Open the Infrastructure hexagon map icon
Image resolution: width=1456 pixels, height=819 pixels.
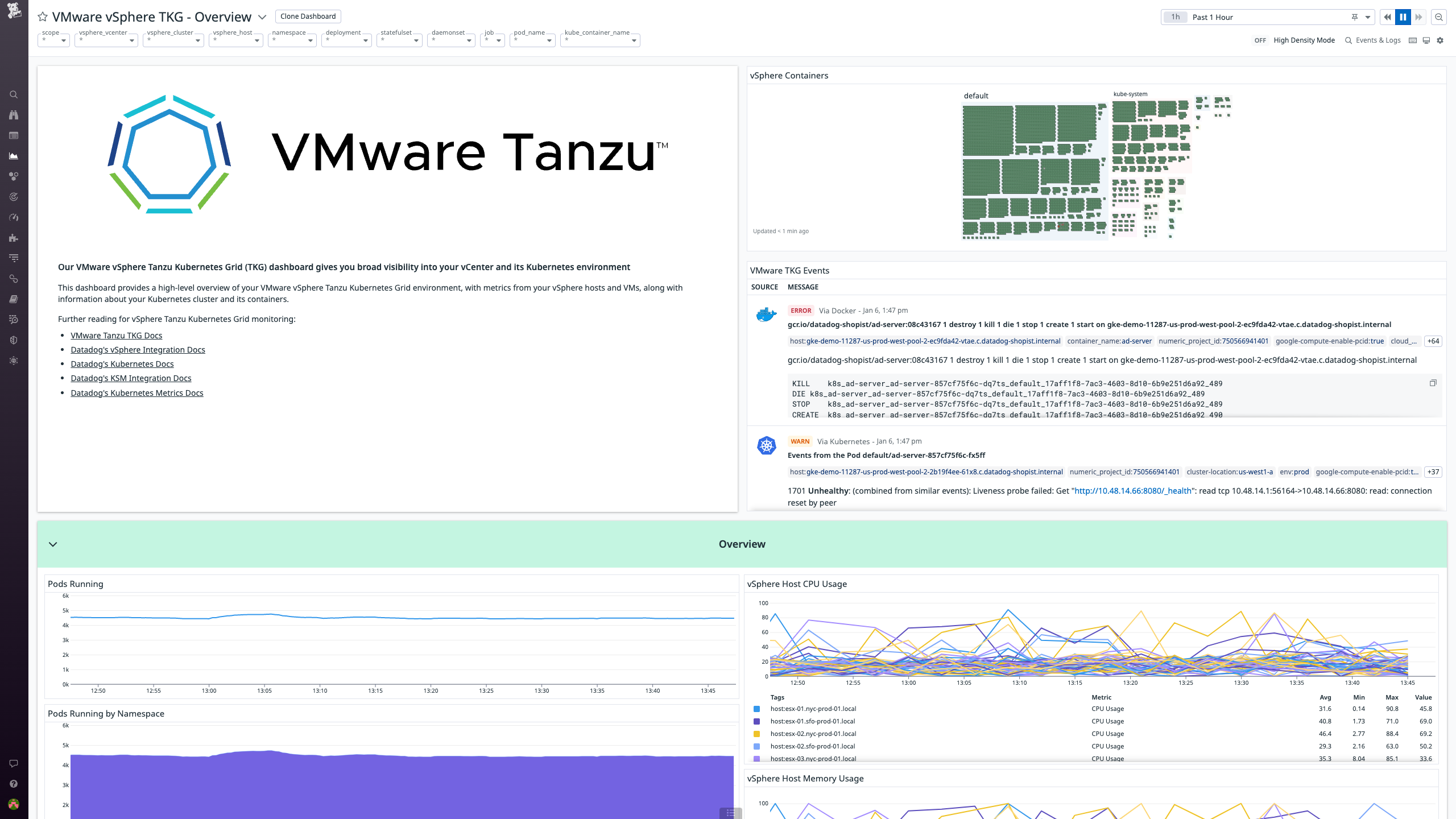coord(14,176)
